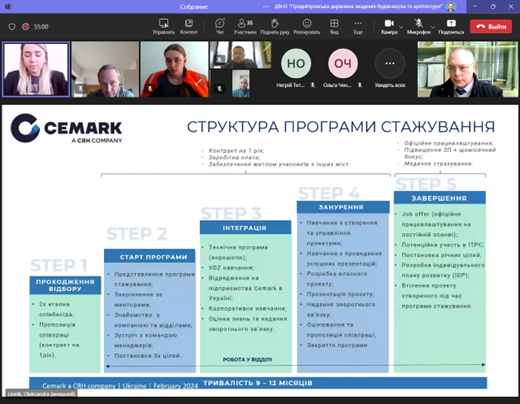This screenshot has width=520, height=404.
Task: Toggle the microphone mute
Action: click(419, 26)
